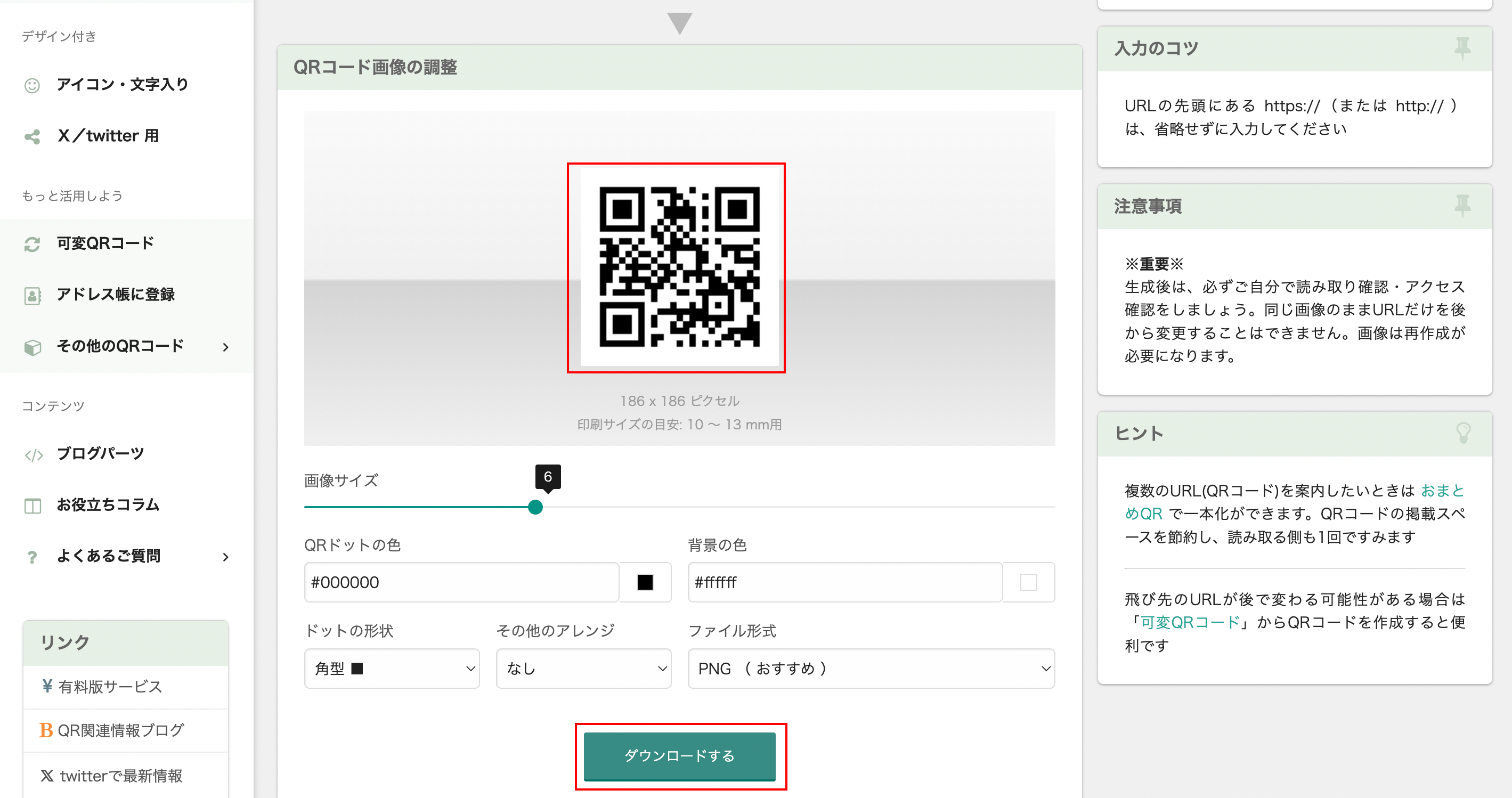Click the box icon beside その他のQRコード
Viewport: 1512px width, 798px height.
pyautogui.click(x=32, y=347)
